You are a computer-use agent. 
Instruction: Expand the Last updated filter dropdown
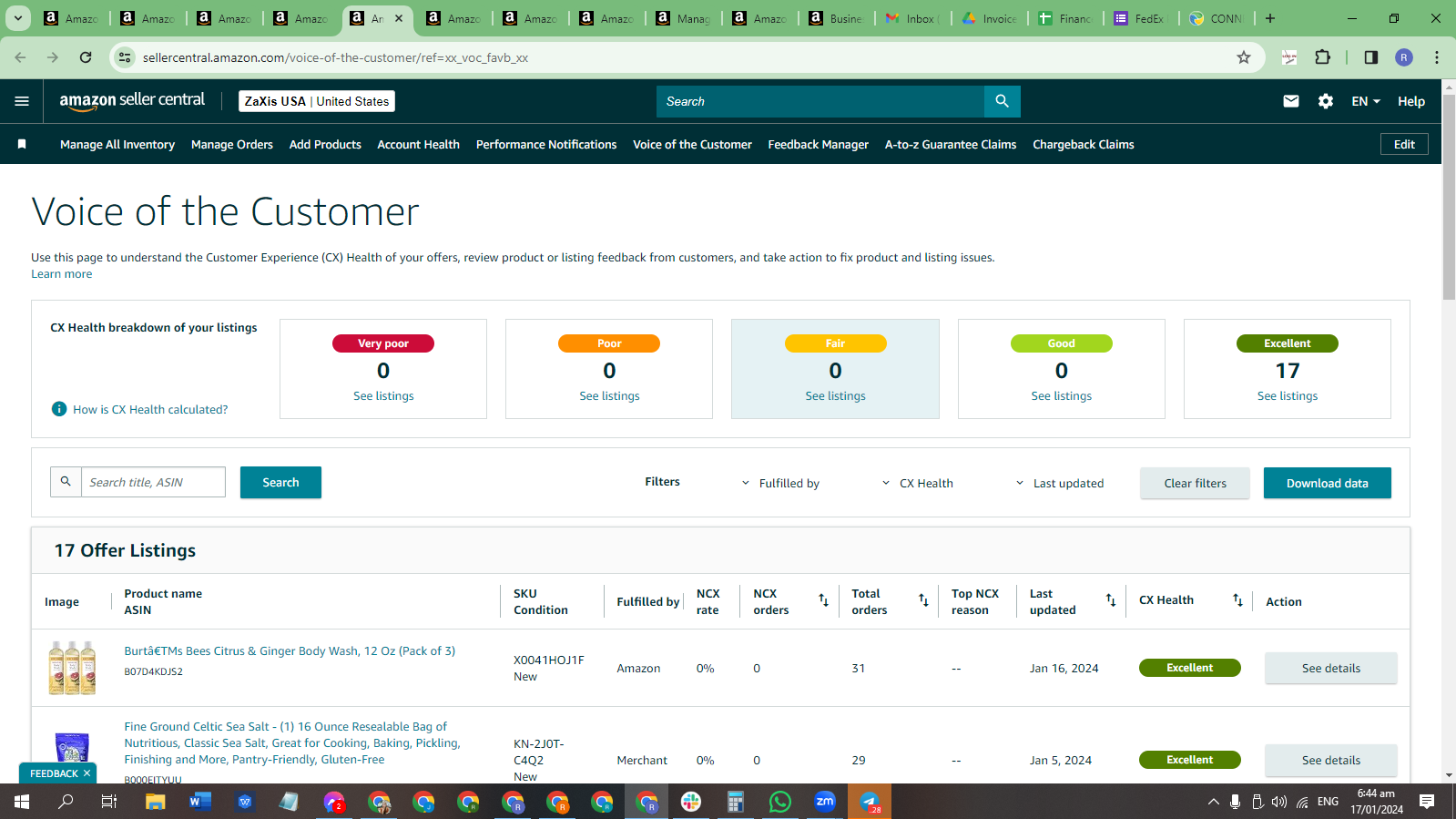click(1059, 483)
